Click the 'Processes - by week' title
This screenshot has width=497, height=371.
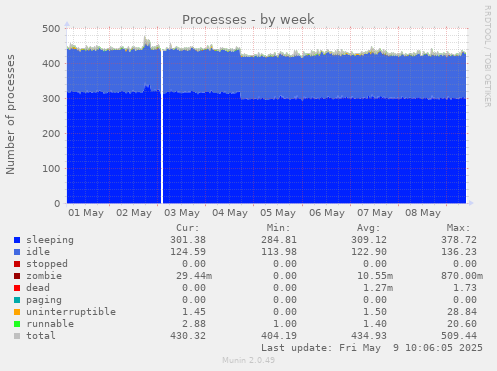[x=248, y=20]
